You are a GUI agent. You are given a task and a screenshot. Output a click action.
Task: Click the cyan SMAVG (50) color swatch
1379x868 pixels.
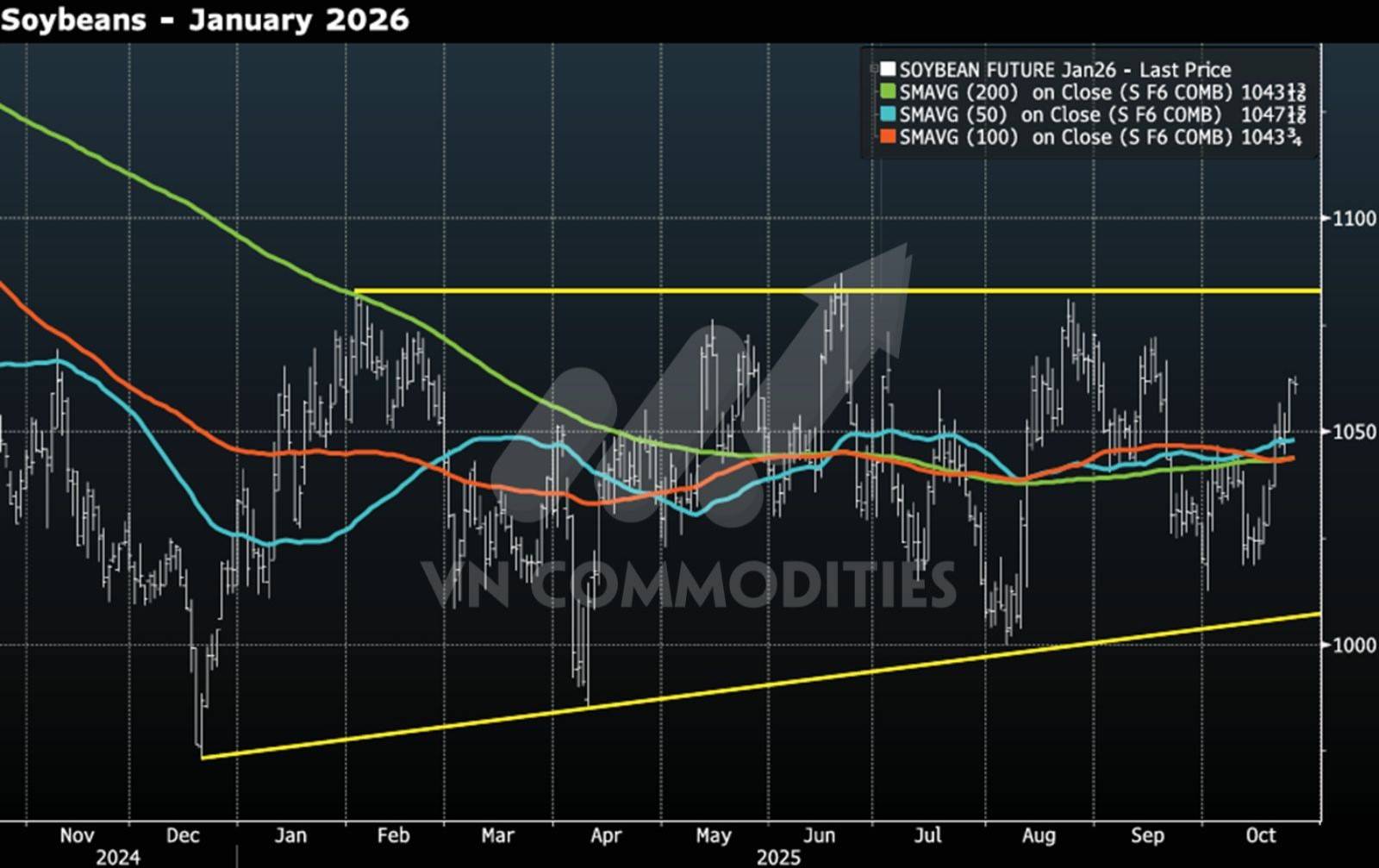[x=888, y=114]
